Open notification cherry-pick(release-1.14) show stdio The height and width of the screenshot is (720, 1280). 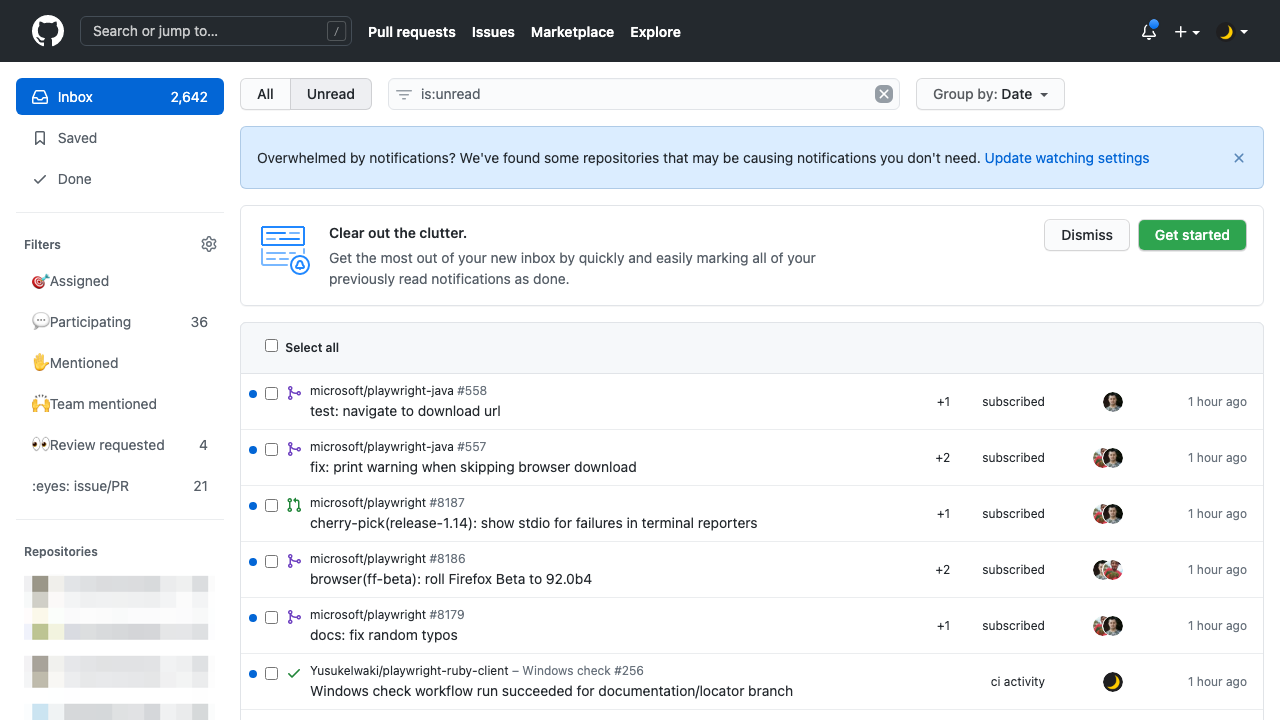coord(534,523)
